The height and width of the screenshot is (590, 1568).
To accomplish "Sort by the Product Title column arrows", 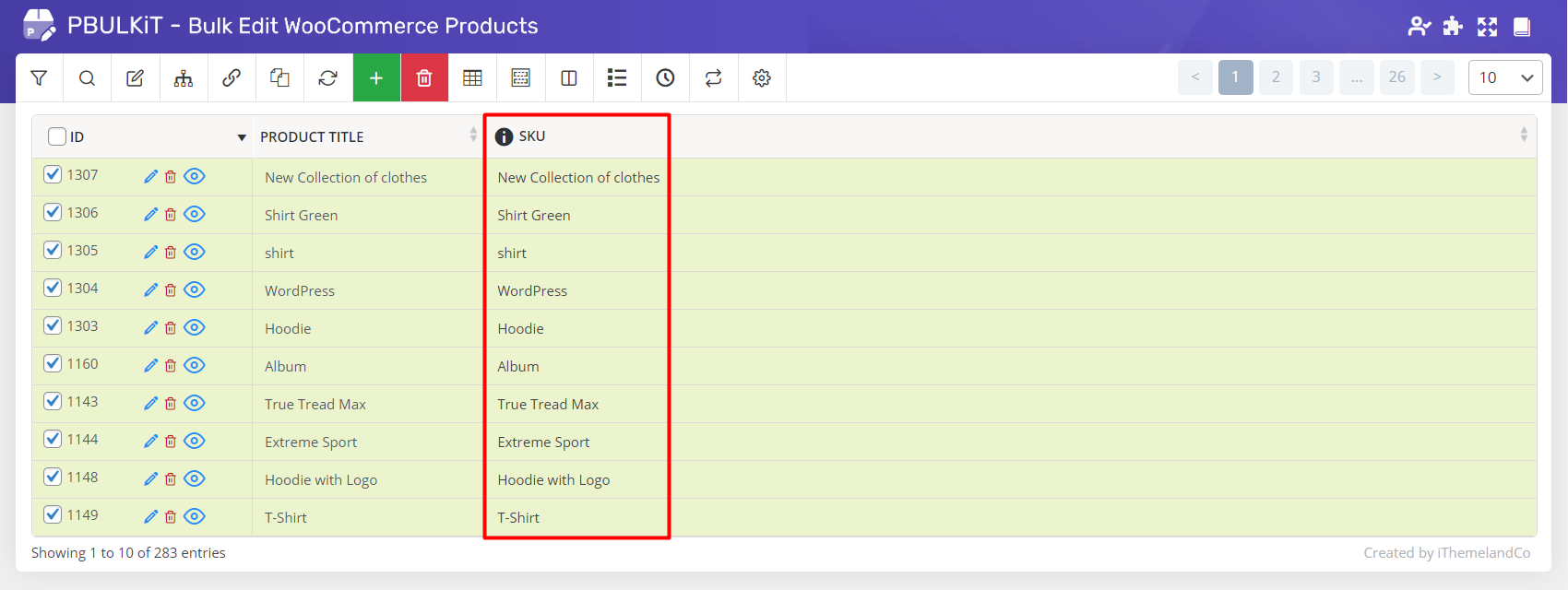I will point(473,136).
